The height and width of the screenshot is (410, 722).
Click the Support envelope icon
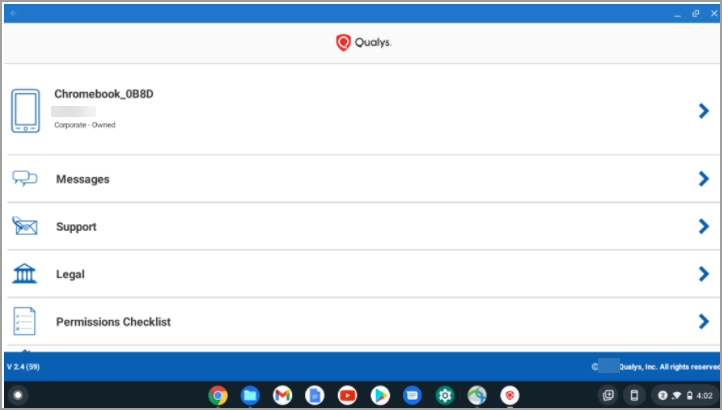25,226
